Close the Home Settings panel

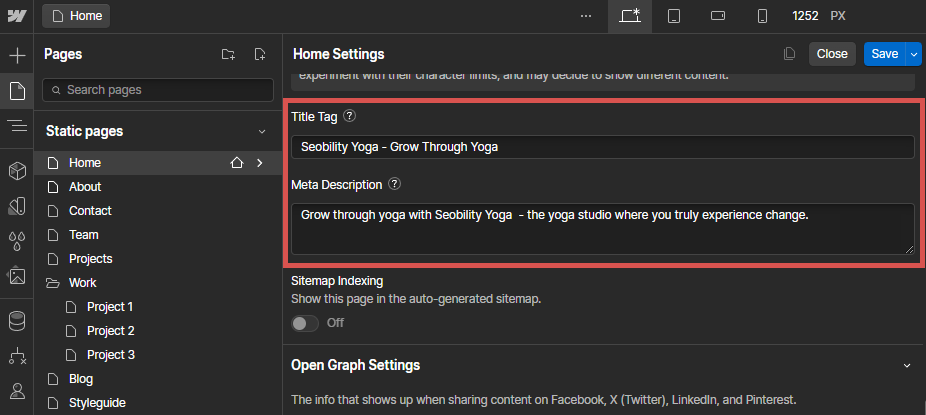pyautogui.click(x=832, y=54)
